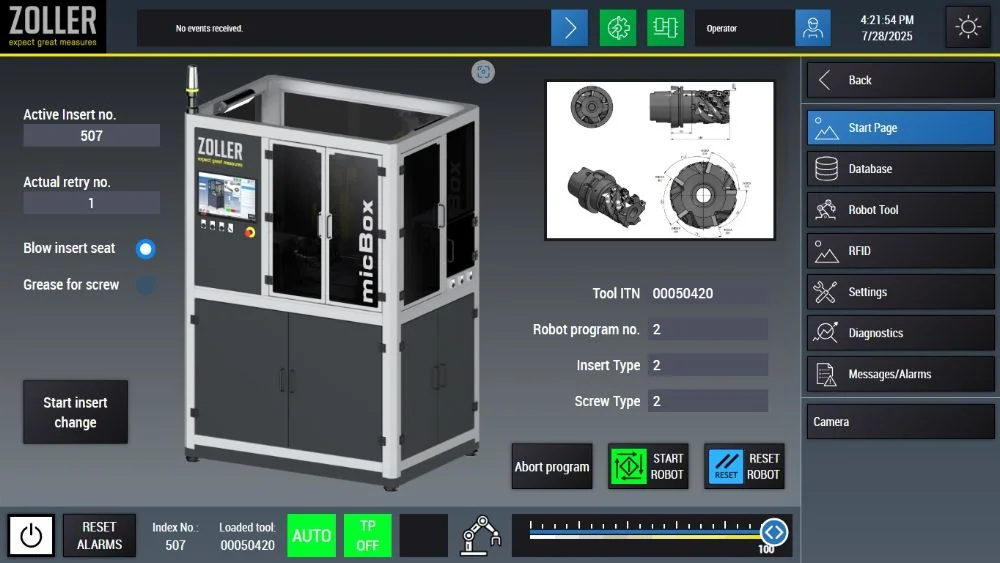Image resolution: width=1000 pixels, height=563 pixels.
Task: Click the Robot program no. input field
Action: [707, 330]
